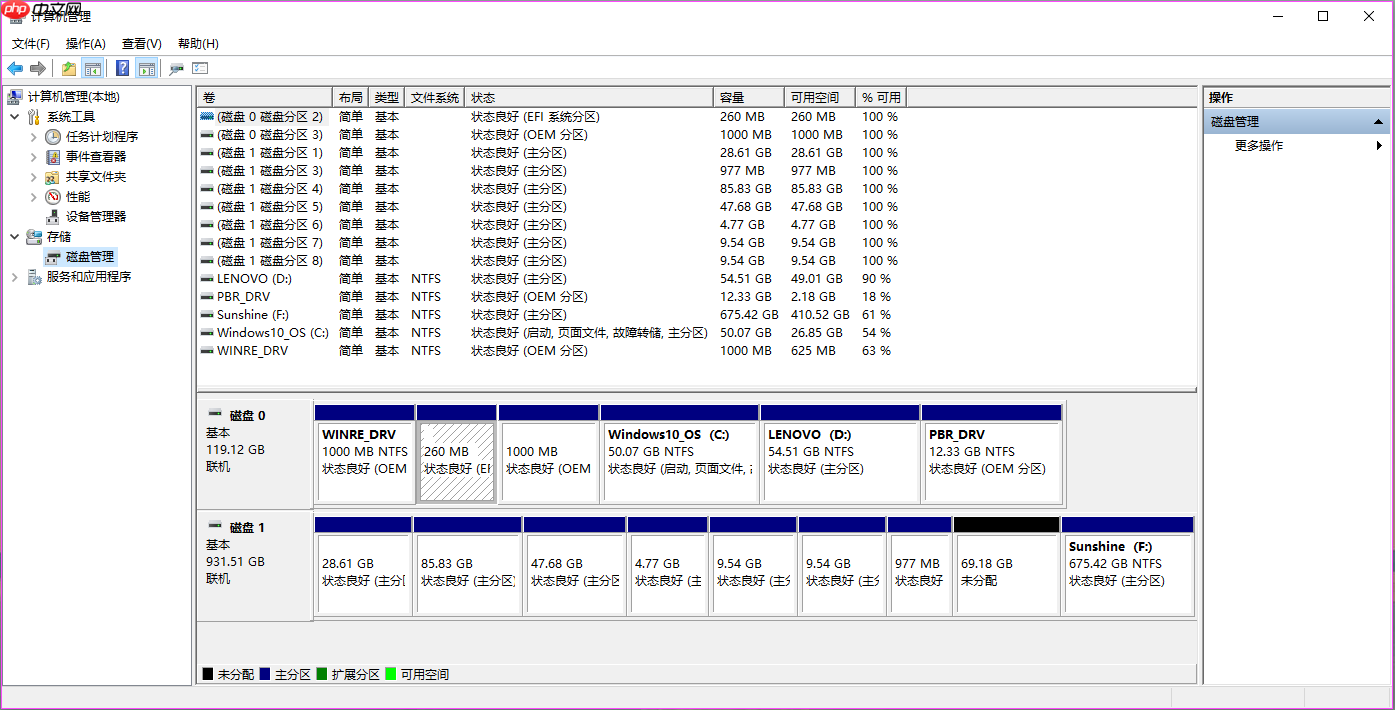Toggle the show/hide console tree button
This screenshot has height=710, width=1395.
pyautogui.click(x=93, y=69)
